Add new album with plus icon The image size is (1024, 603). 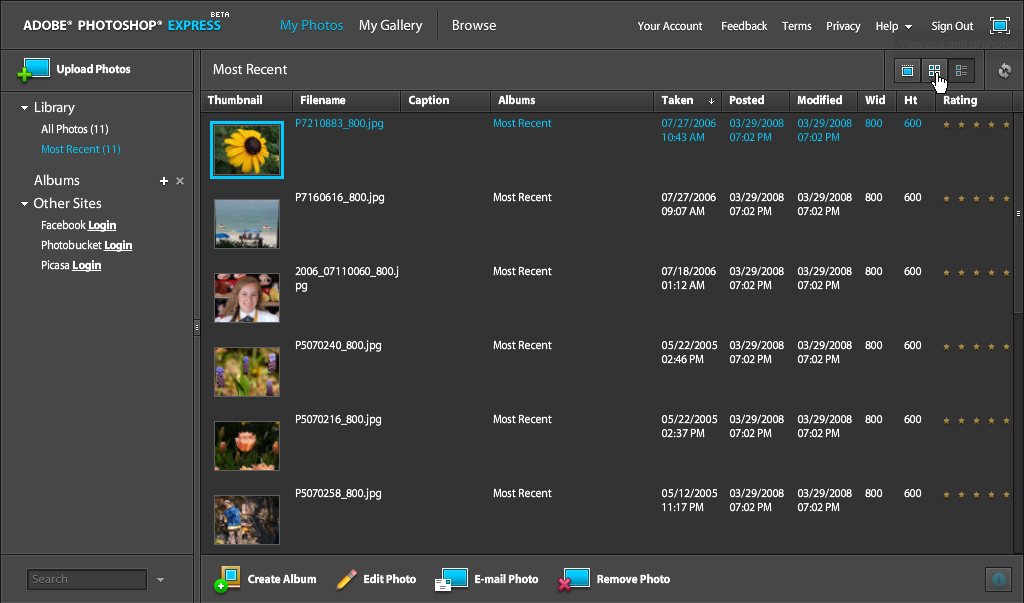pyautogui.click(x=164, y=181)
